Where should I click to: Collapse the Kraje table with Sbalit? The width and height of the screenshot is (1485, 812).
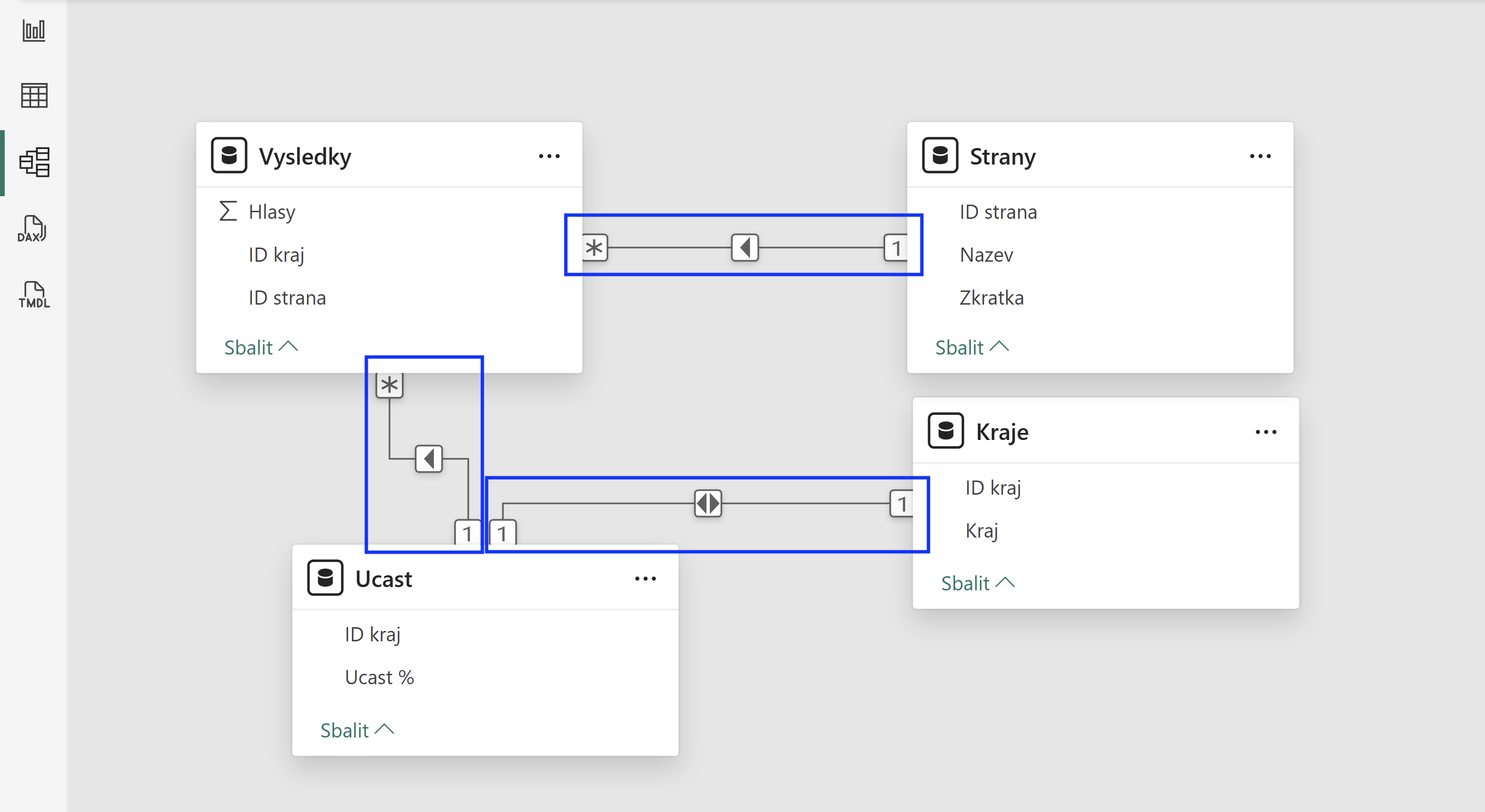point(978,583)
